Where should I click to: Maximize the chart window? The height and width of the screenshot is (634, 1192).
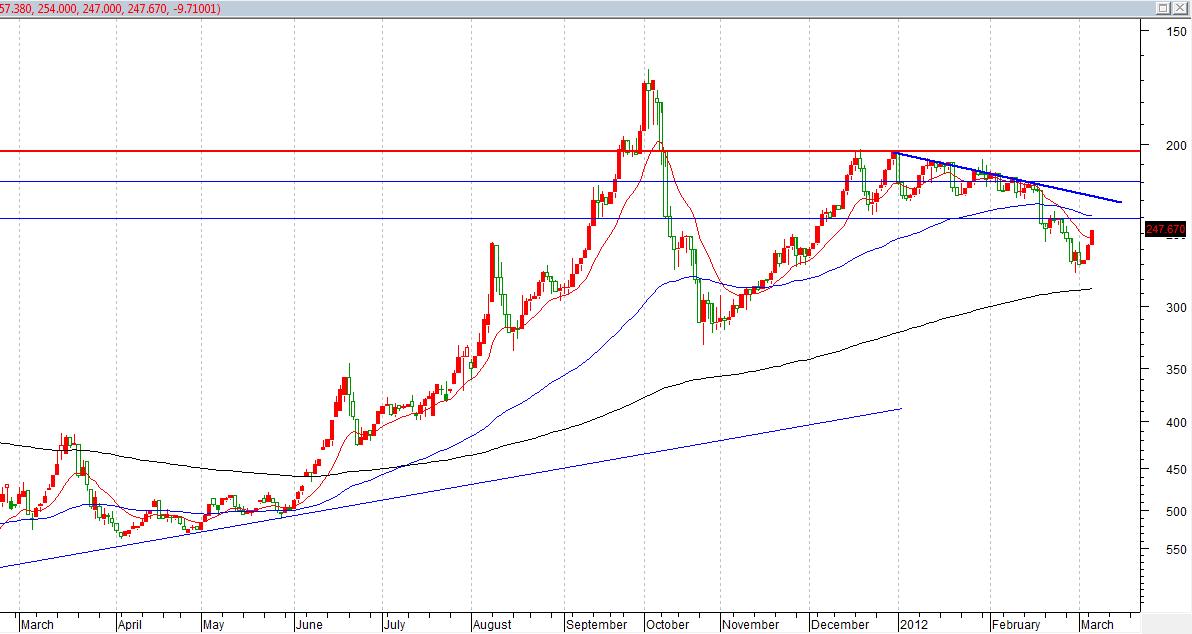[x=1163, y=8]
